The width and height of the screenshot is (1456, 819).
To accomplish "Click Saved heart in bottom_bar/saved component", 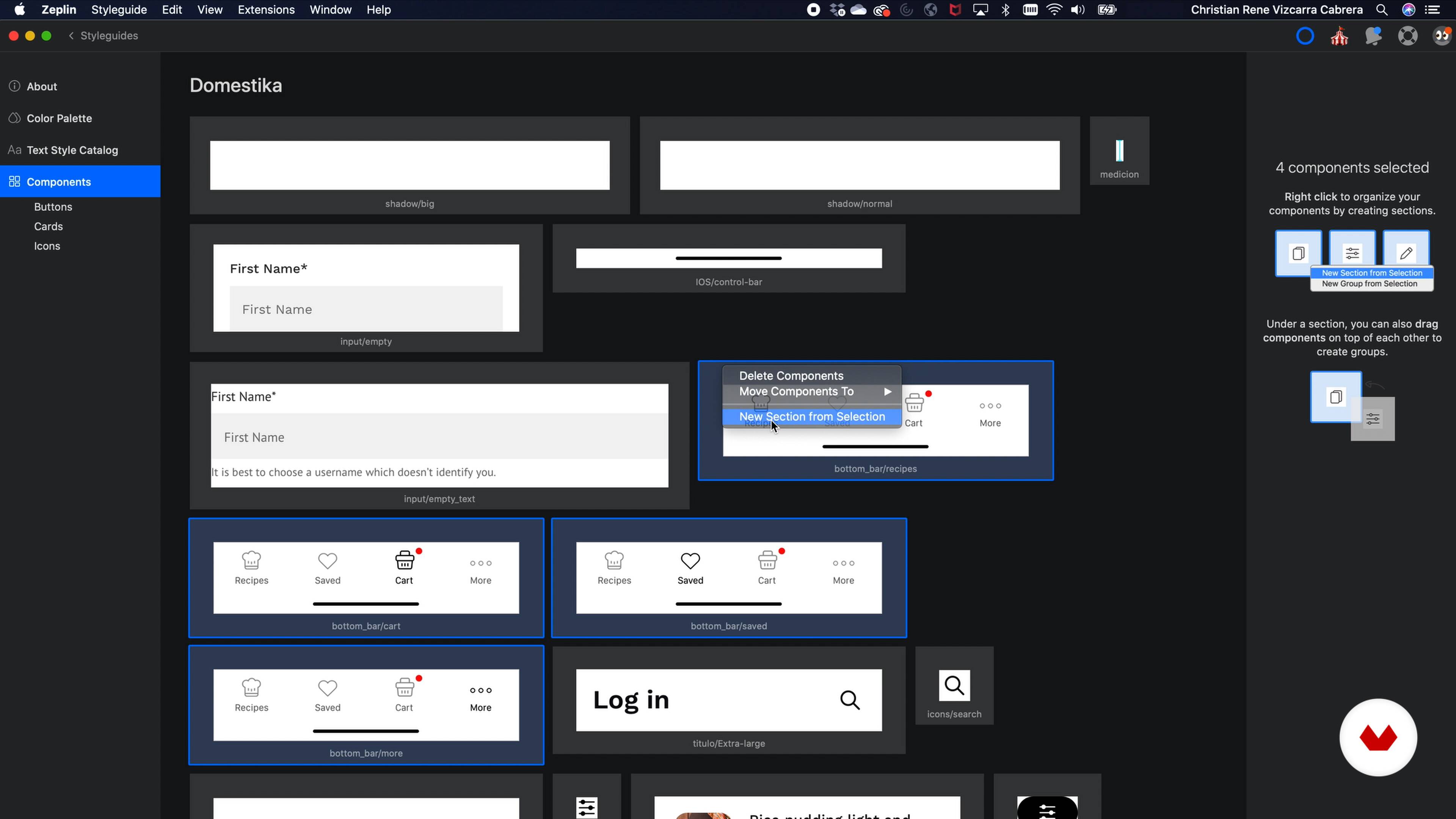I will click(x=690, y=561).
